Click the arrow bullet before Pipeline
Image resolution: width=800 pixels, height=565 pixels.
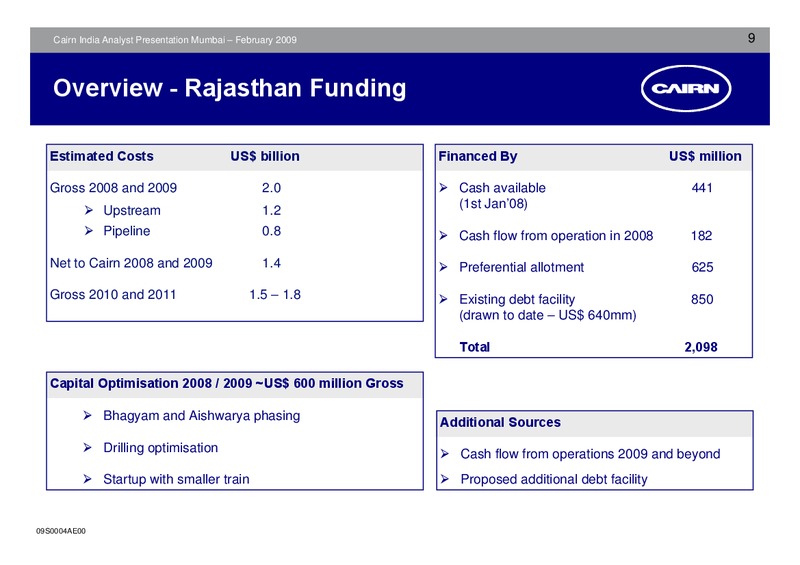tap(89, 231)
